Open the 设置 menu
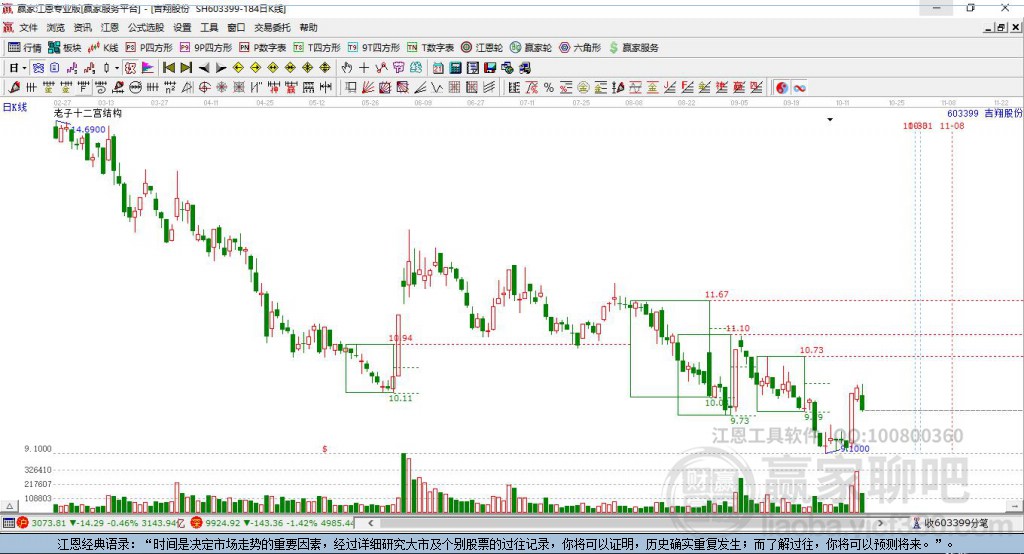The width and height of the screenshot is (1024, 554). [x=182, y=27]
